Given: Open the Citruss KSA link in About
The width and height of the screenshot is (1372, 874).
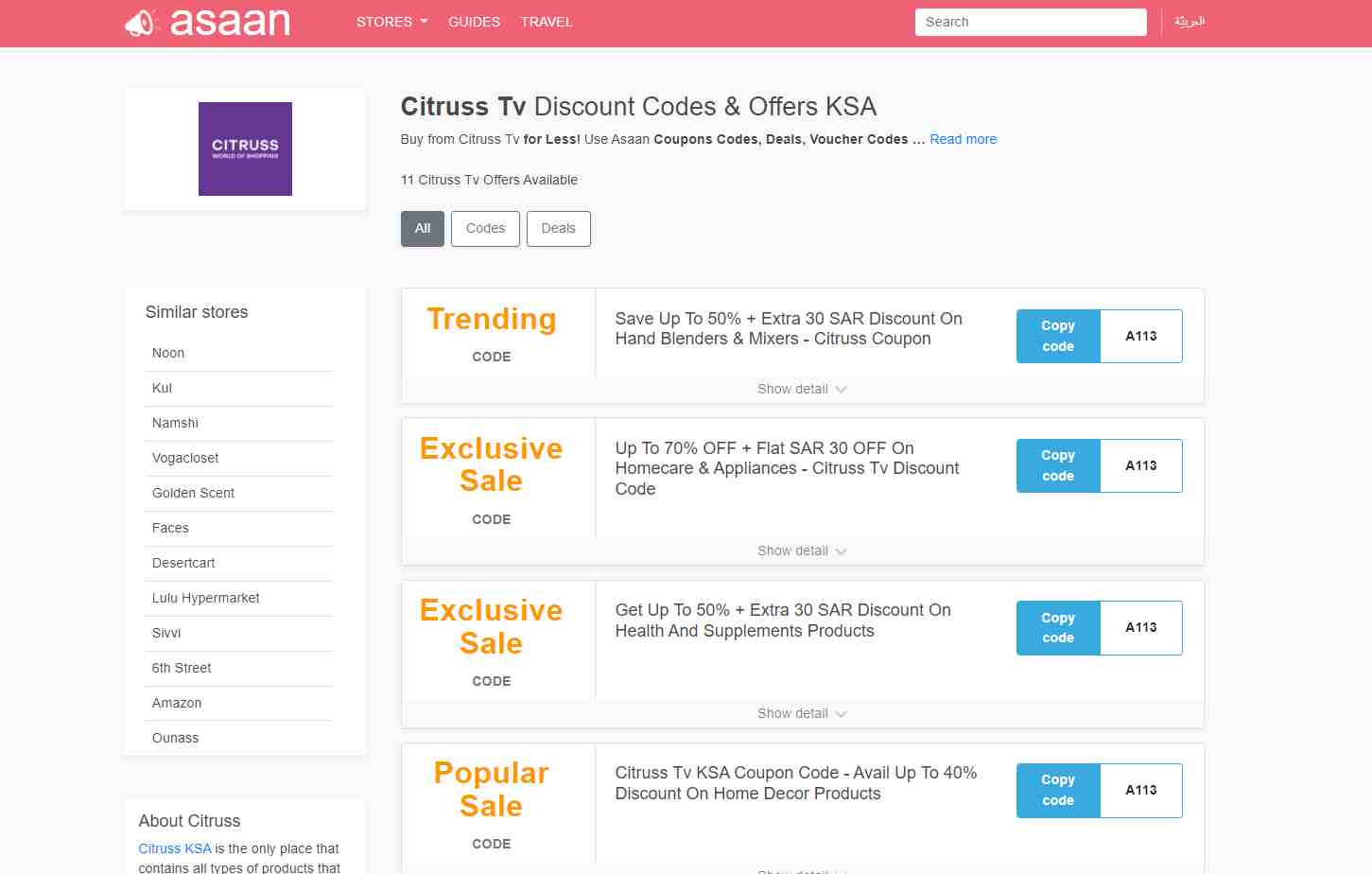Looking at the screenshot, I should tap(175, 848).
